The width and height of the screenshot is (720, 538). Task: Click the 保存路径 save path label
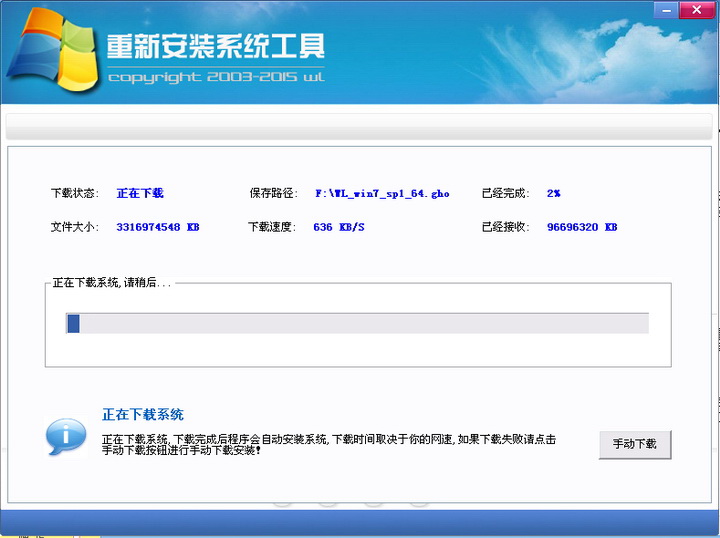[x=273, y=193]
